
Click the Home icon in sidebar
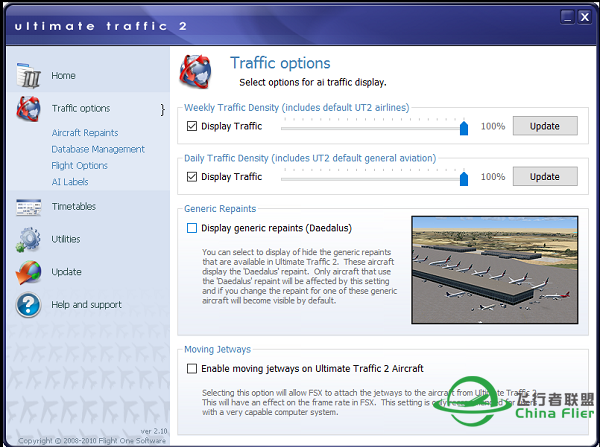click(x=28, y=76)
